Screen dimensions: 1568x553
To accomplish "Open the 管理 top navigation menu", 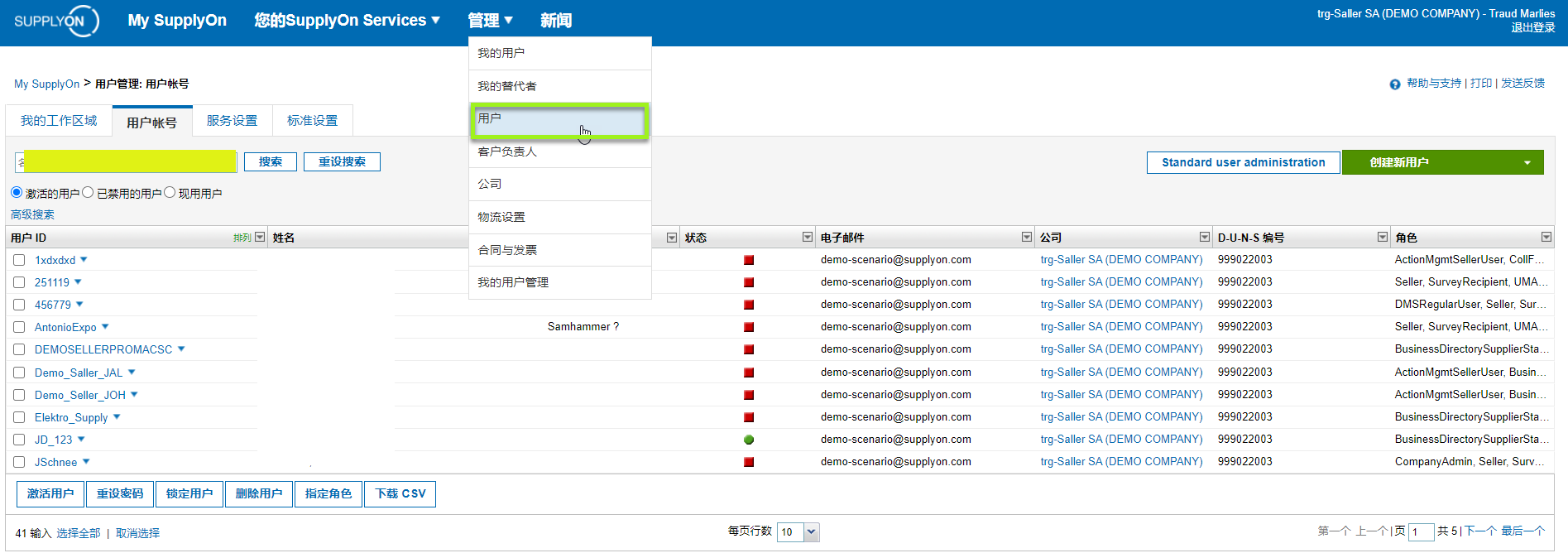I will tap(490, 21).
